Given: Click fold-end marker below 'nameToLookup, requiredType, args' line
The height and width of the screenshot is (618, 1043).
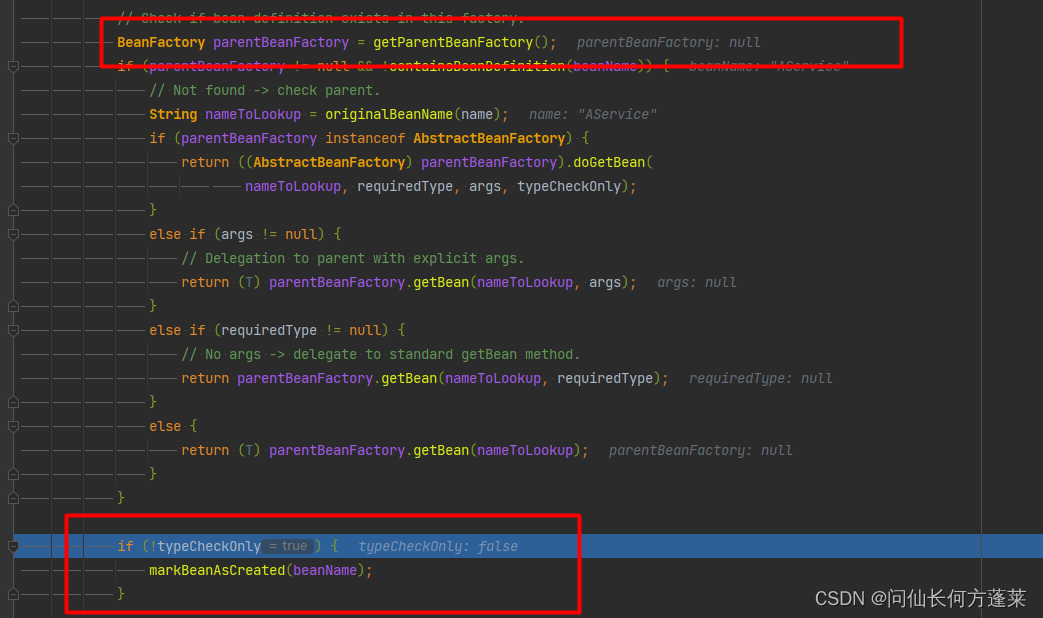Looking at the screenshot, I should [13, 210].
